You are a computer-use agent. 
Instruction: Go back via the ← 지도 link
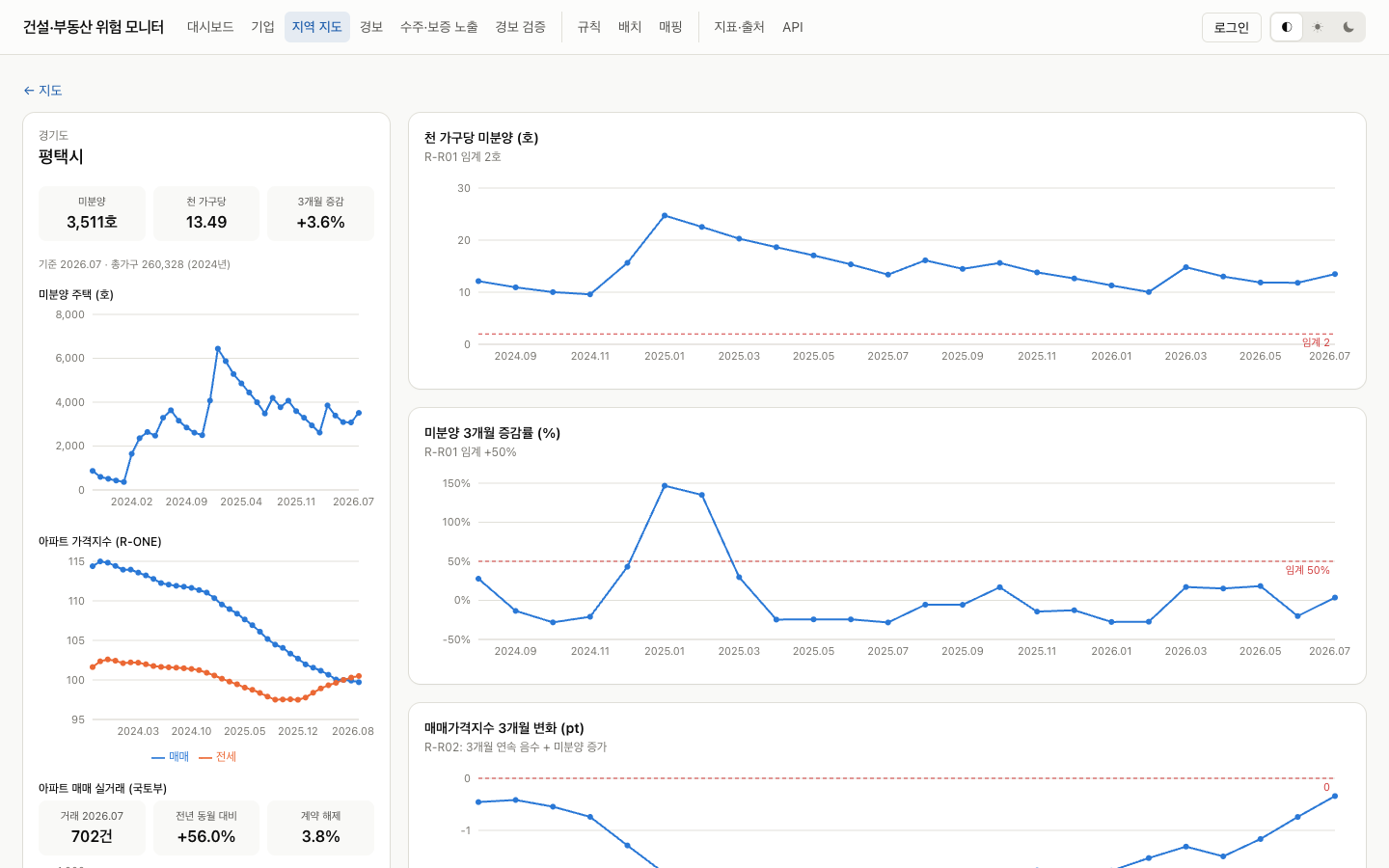click(x=42, y=91)
